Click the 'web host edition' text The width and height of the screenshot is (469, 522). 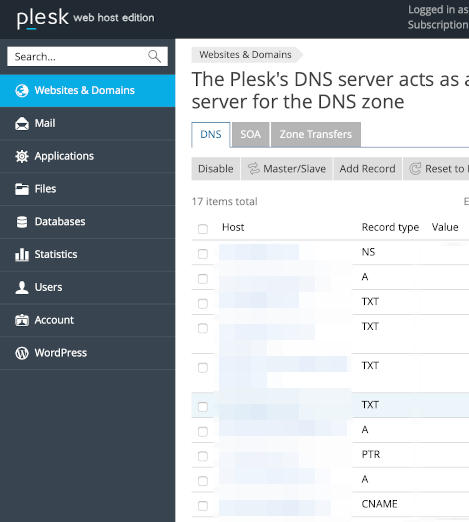114,18
